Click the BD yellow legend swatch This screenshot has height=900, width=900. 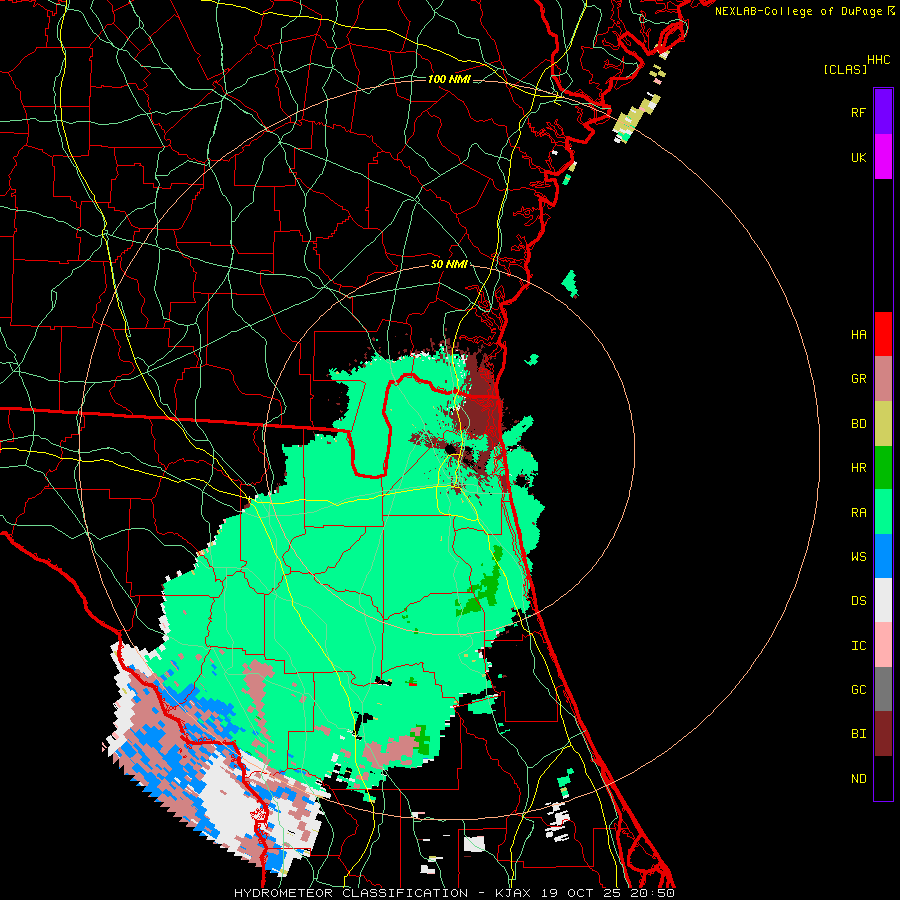point(883,424)
